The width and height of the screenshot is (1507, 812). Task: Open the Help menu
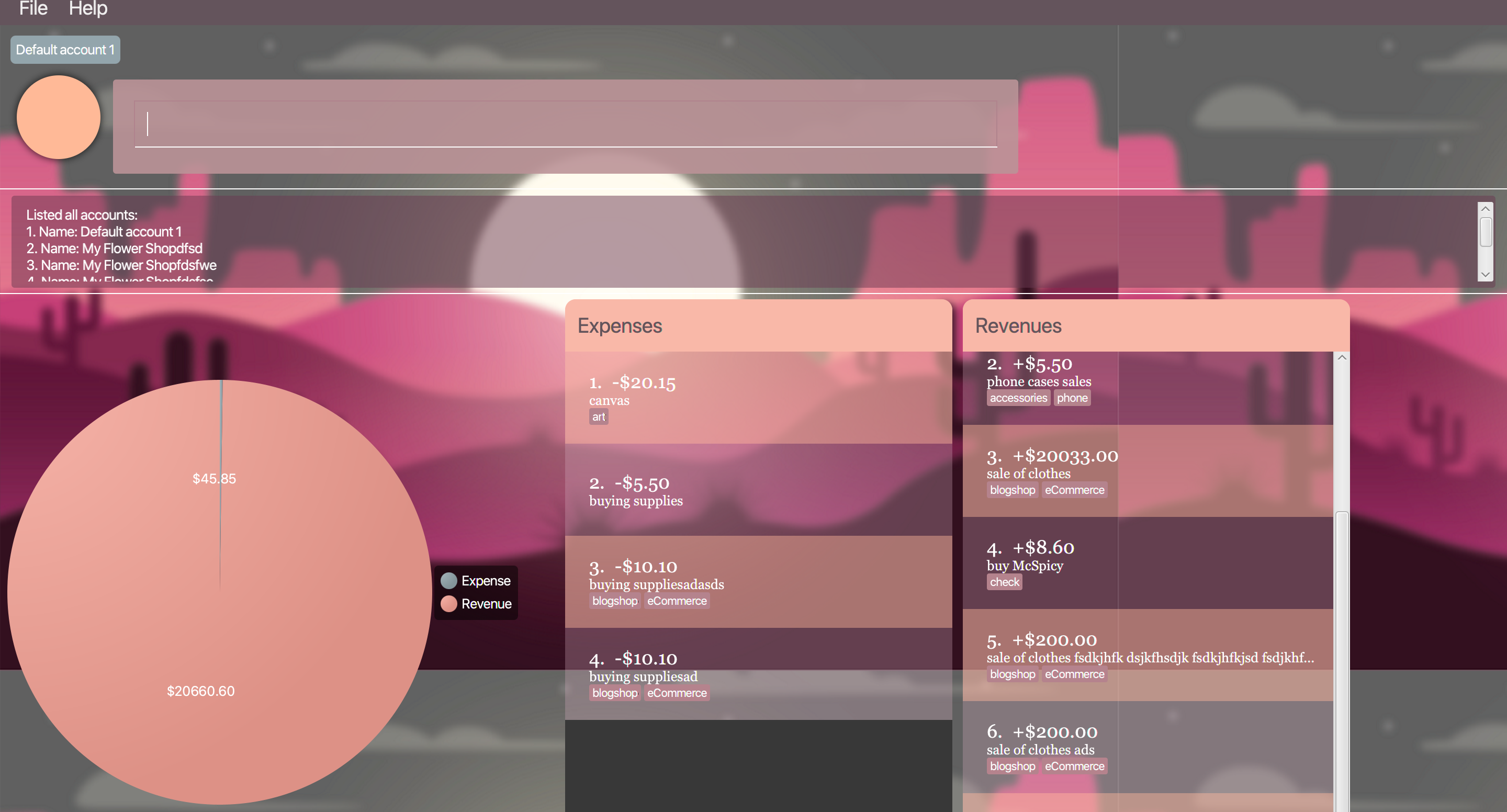pyautogui.click(x=88, y=9)
